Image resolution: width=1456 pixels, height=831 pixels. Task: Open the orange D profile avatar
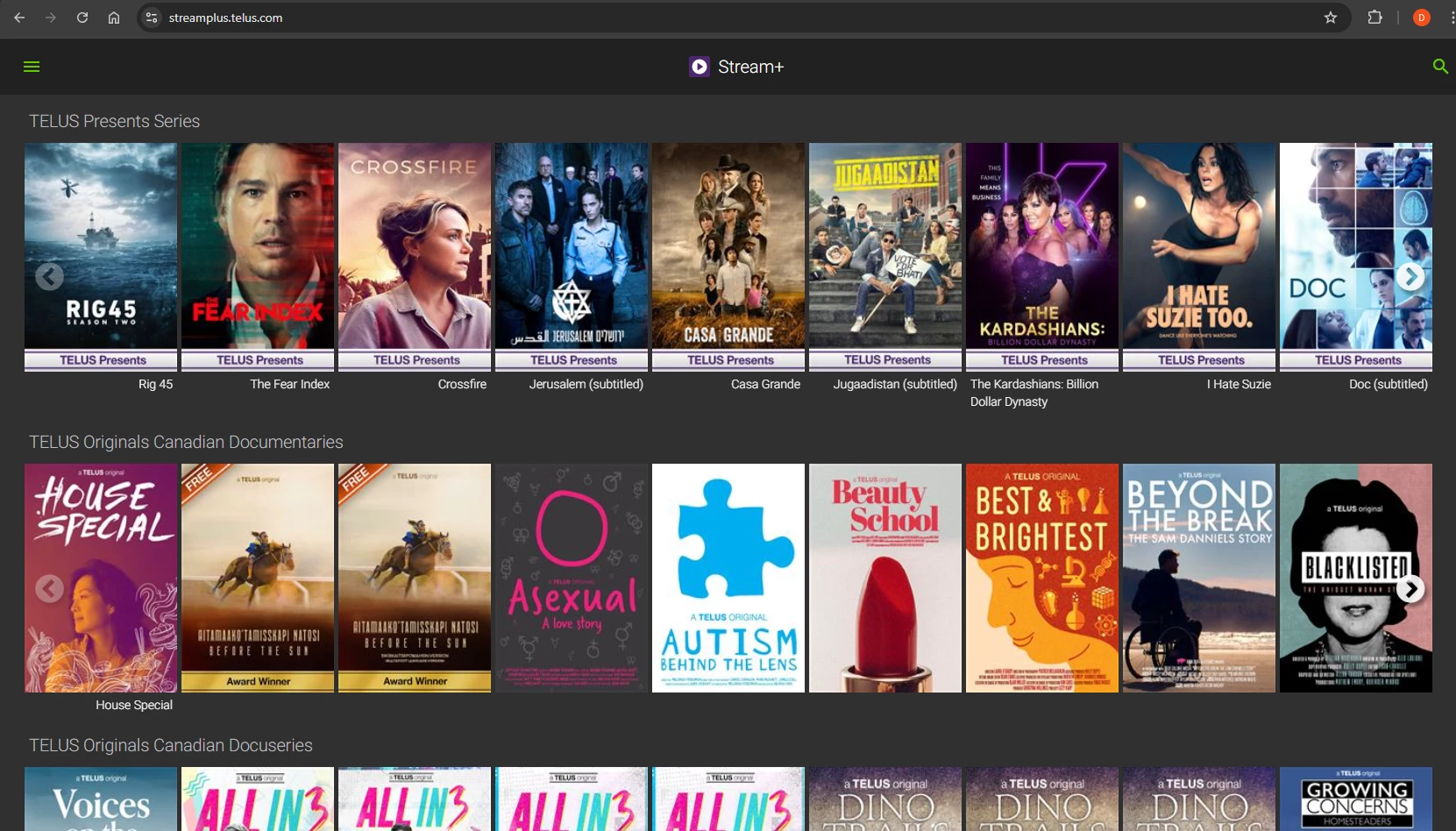coord(1421,18)
